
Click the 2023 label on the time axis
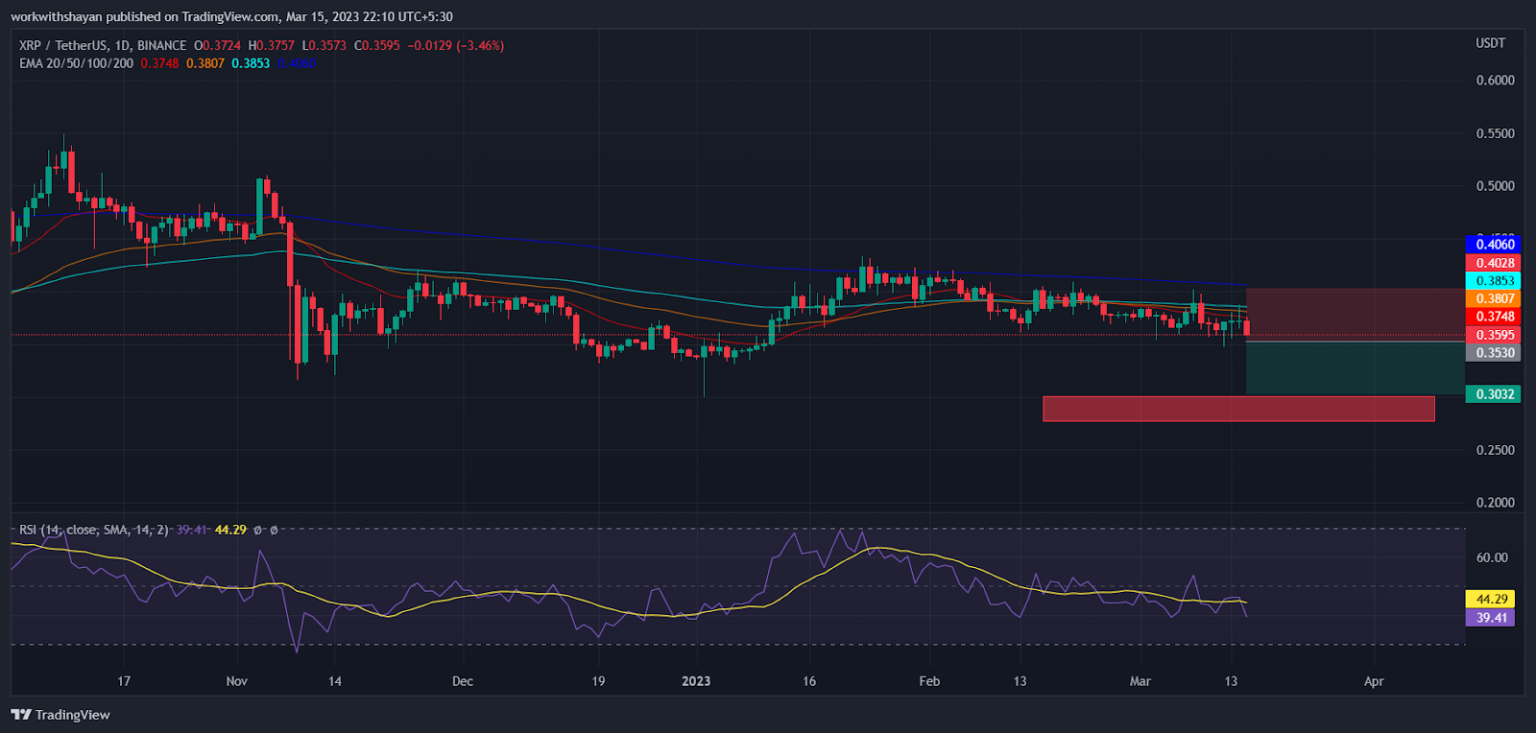[x=696, y=680]
